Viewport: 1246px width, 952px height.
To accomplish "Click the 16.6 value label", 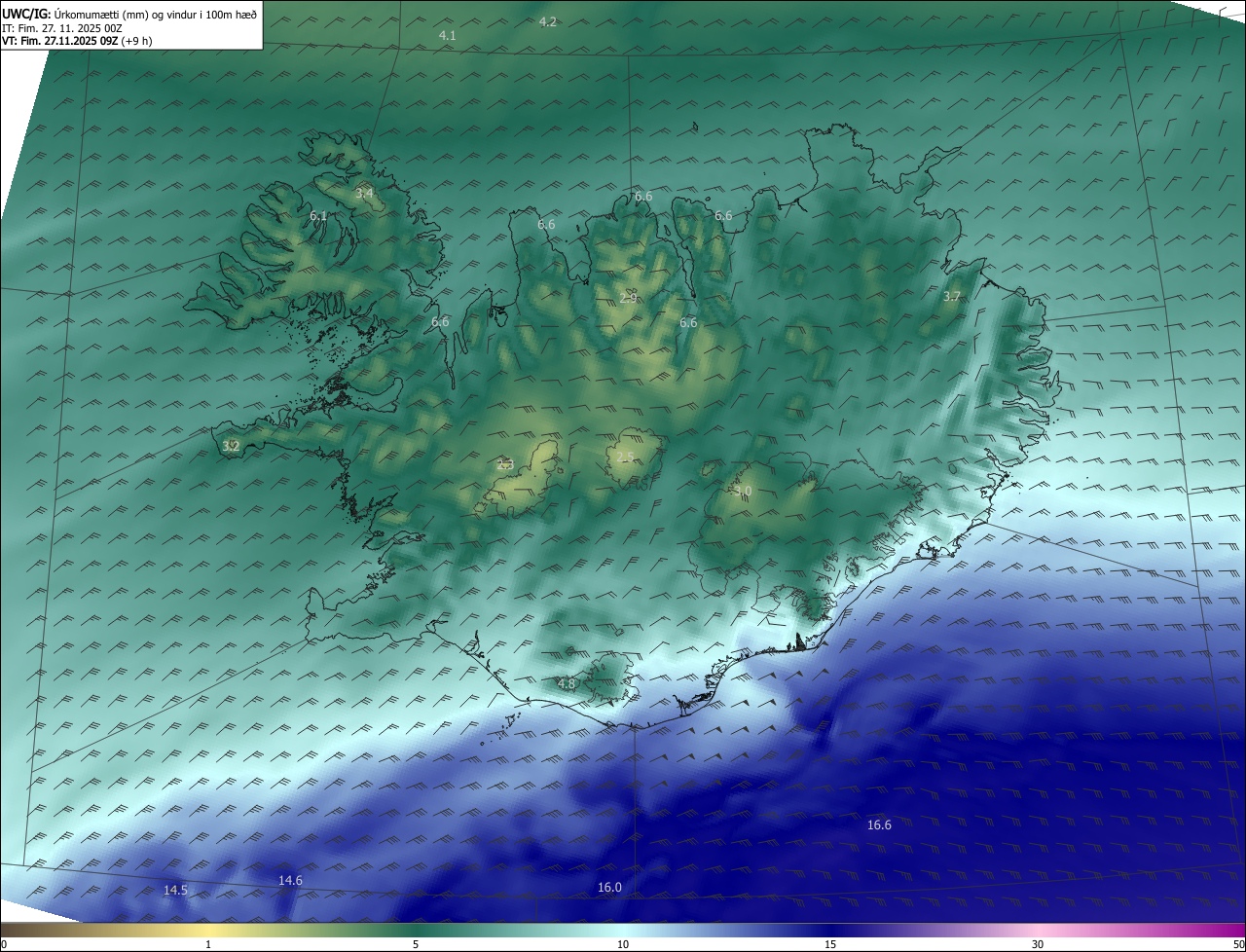I will click(879, 824).
